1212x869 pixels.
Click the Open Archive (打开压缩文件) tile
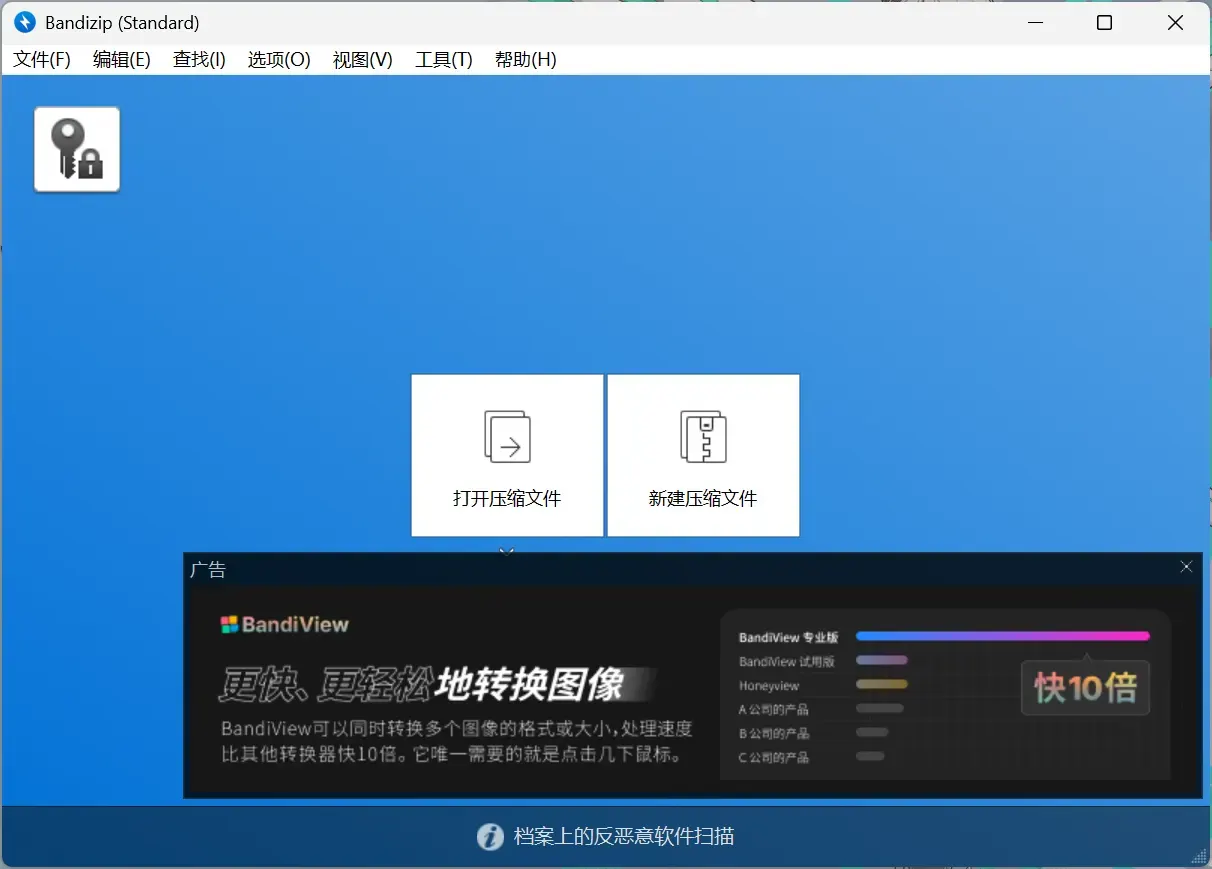(507, 455)
